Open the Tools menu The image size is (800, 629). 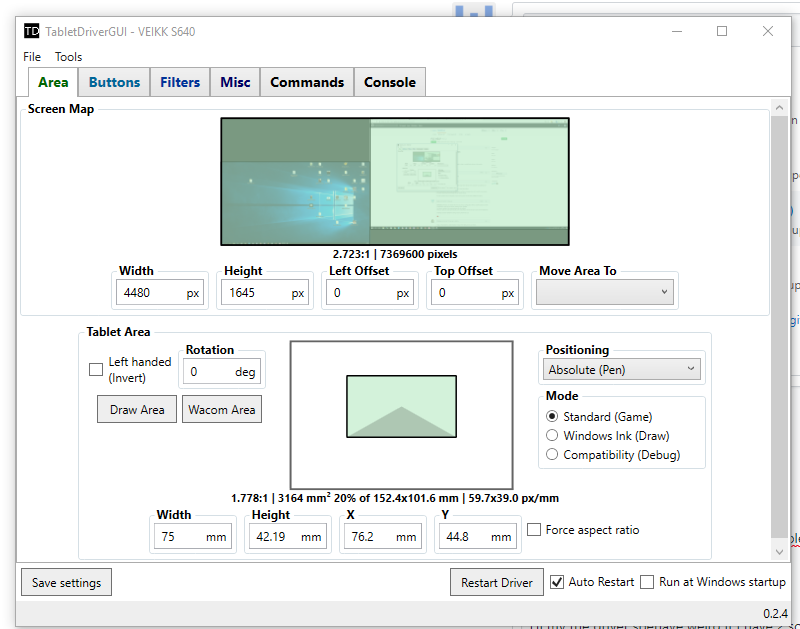(68, 57)
